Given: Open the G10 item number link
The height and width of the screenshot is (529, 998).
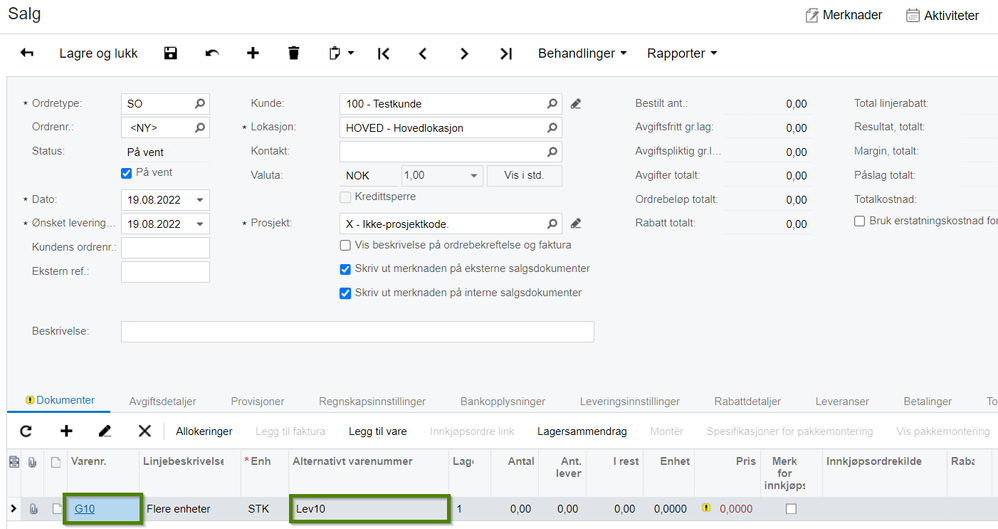Looking at the screenshot, I should click(x=85, y=509).
